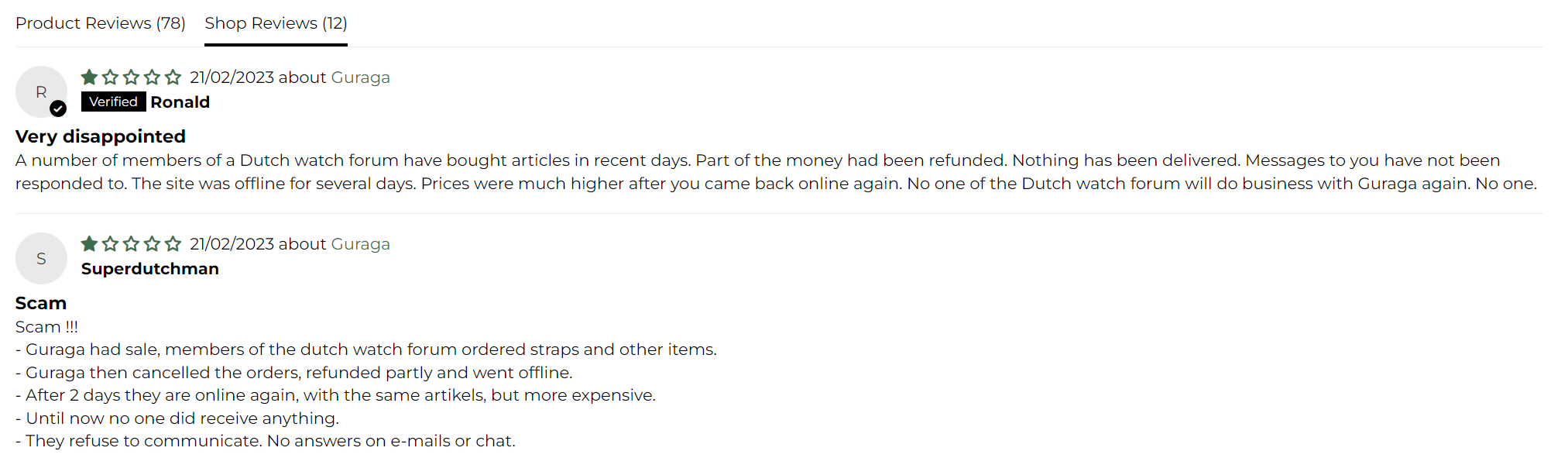This screenshot has width=1568, height=458.
Task: Click the reviewer name Ronald
Action: pyautogui.click(x=180, y=102)
